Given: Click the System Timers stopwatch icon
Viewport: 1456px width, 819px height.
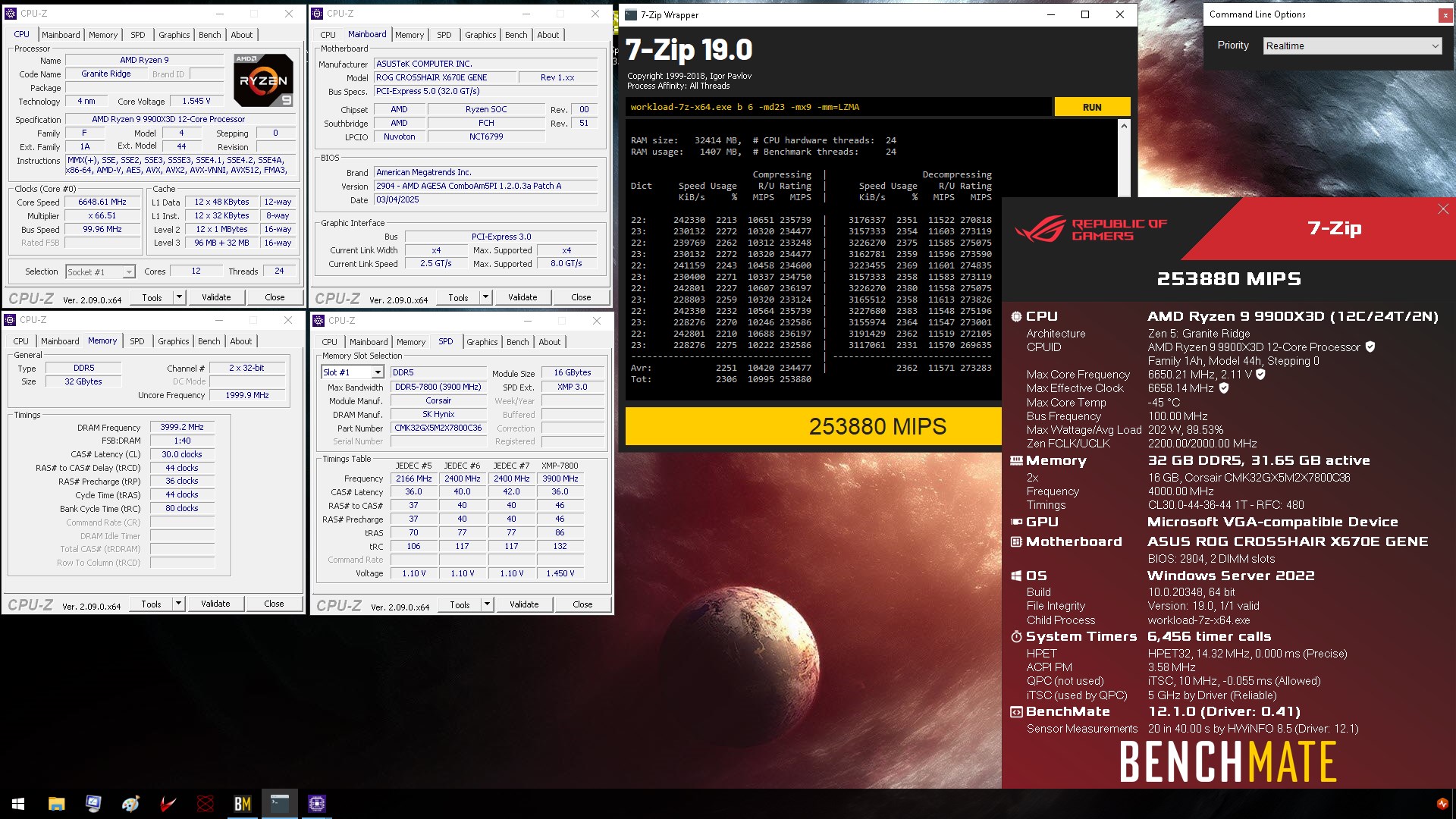Looking at the screenshot, I should 1016,637.
